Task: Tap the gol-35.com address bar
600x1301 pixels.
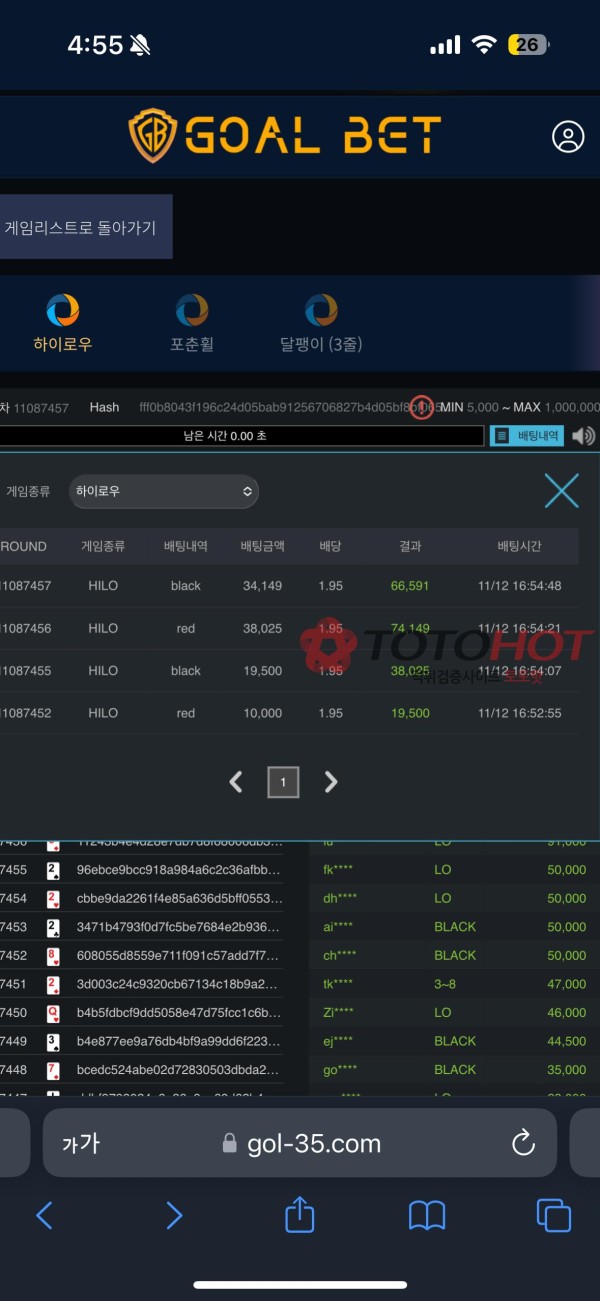Action: click(x=300, y=1143)
